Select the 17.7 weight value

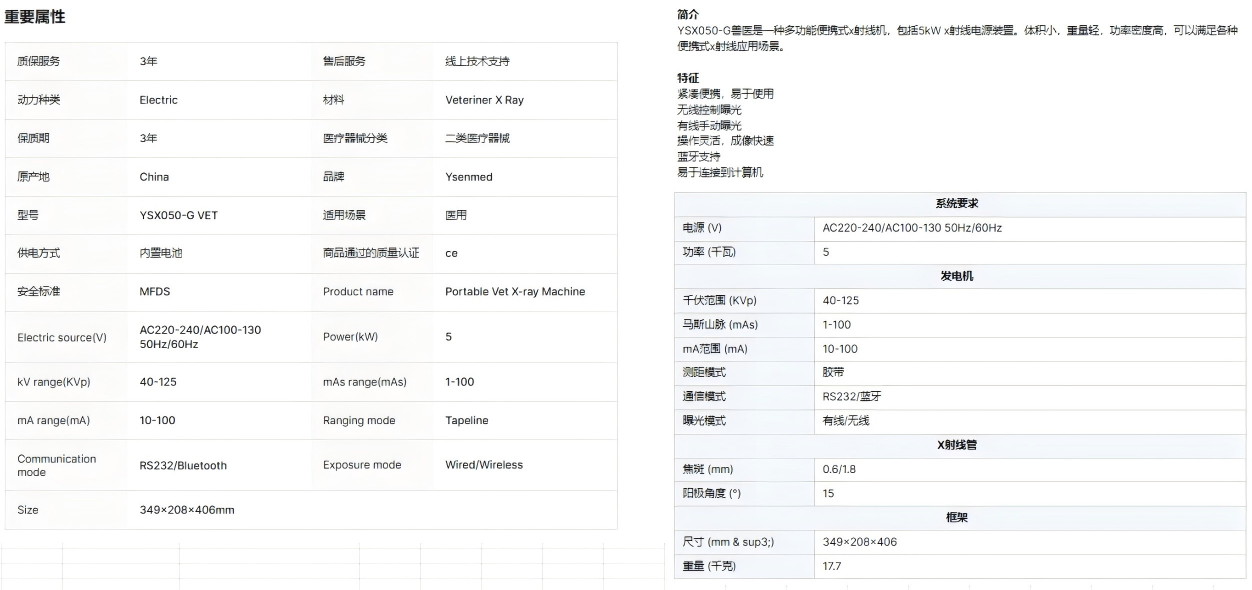pos(832,566)
